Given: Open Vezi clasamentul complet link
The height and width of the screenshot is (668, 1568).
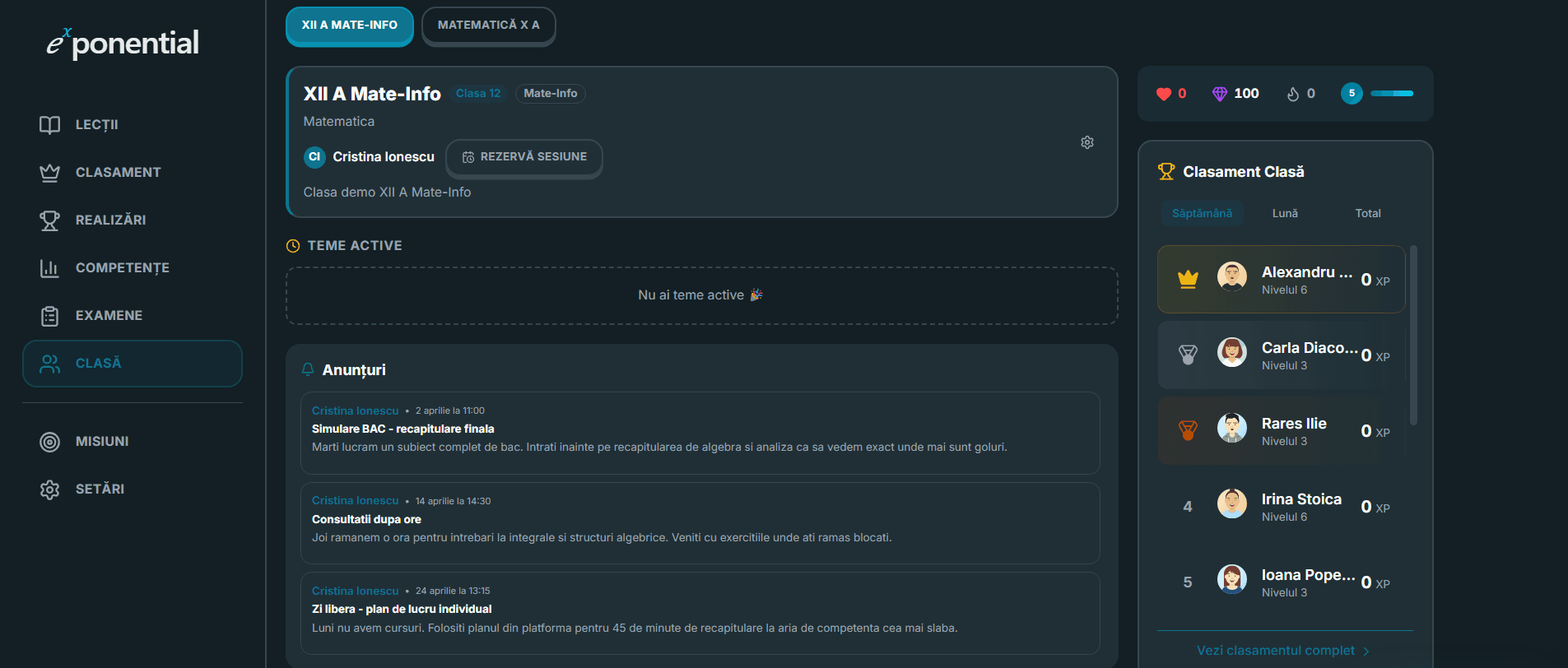Looking at the screenshot, I should point(1283,651).
